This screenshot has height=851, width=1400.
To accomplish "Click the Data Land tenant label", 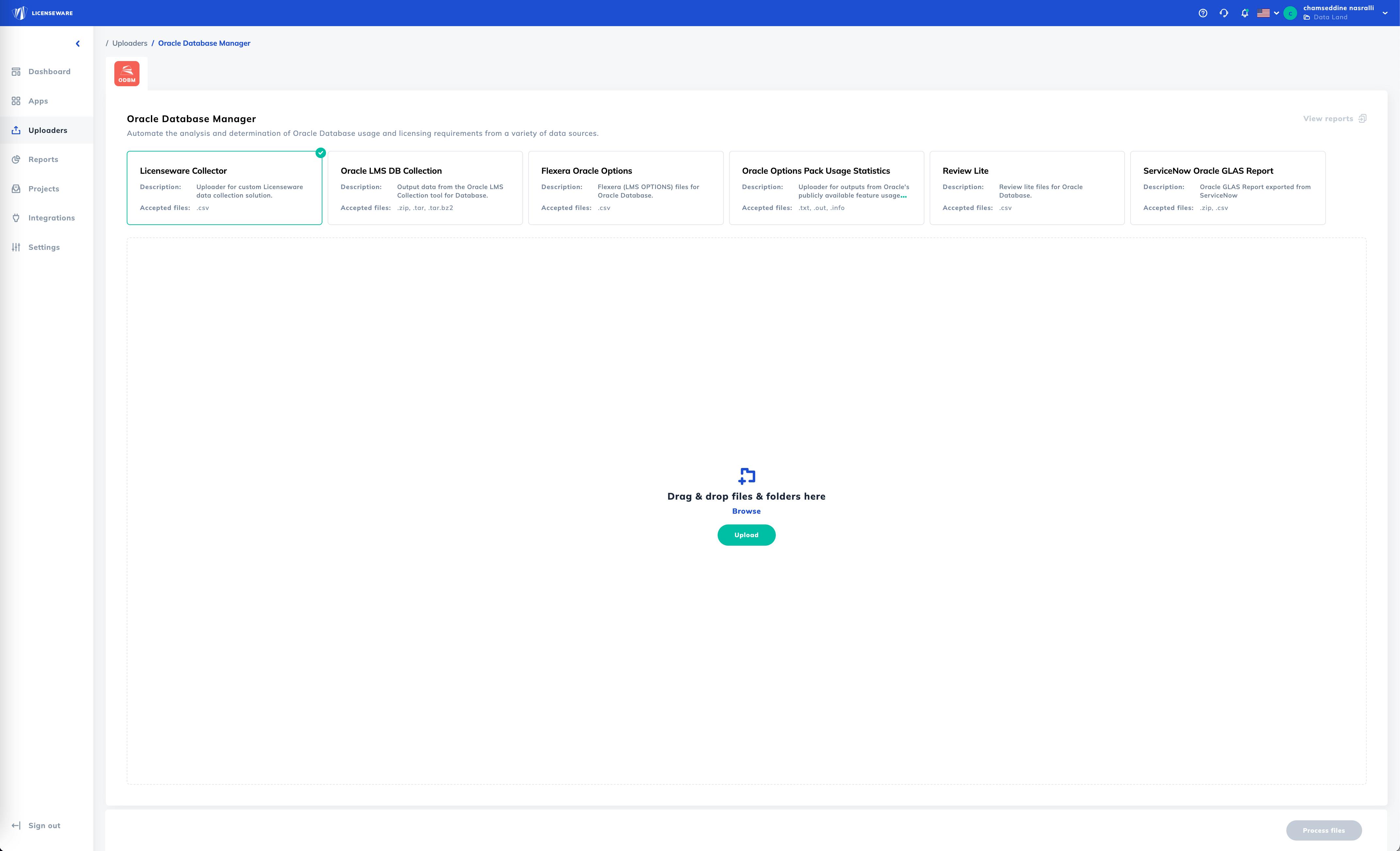I will [x=1330, y=17].
